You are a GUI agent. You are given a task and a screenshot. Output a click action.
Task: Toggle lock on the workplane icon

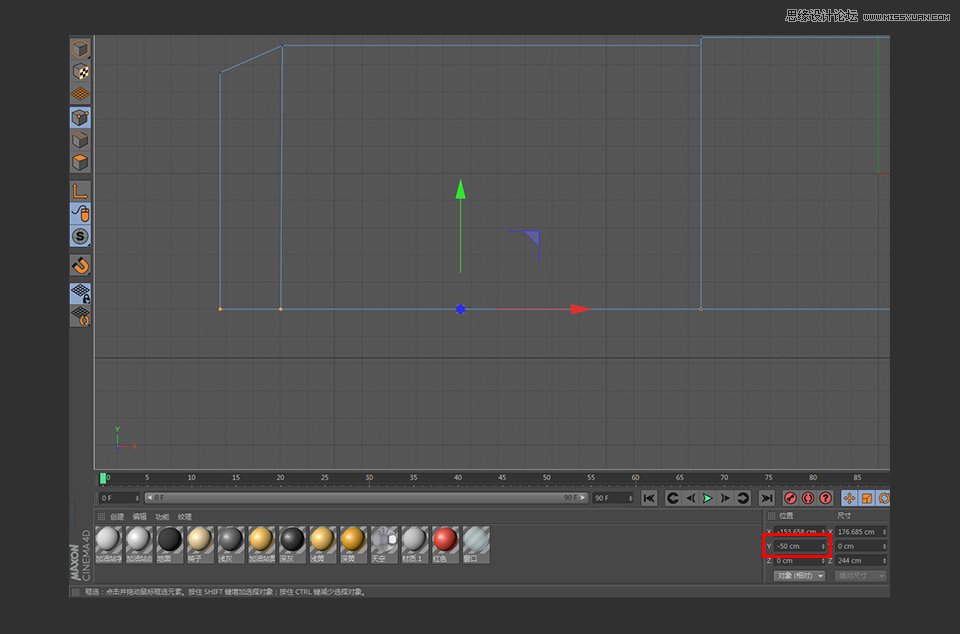click(80, 292)
